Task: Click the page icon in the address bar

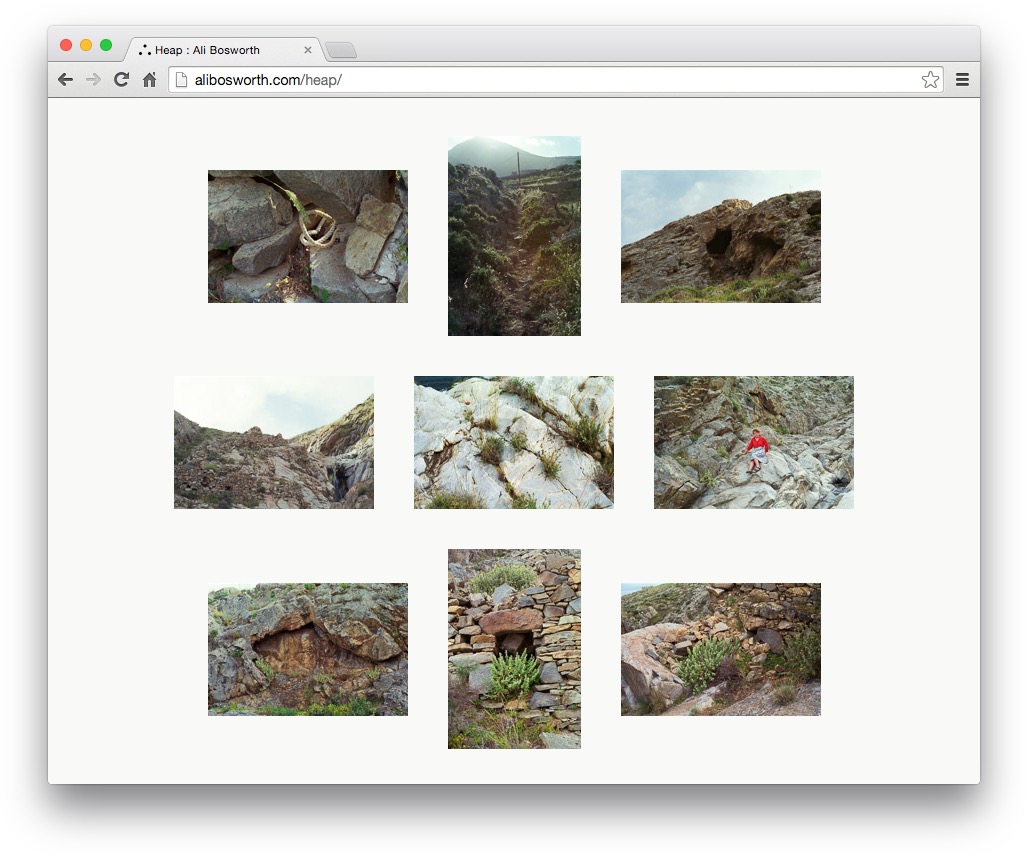Action: point(182,80)
